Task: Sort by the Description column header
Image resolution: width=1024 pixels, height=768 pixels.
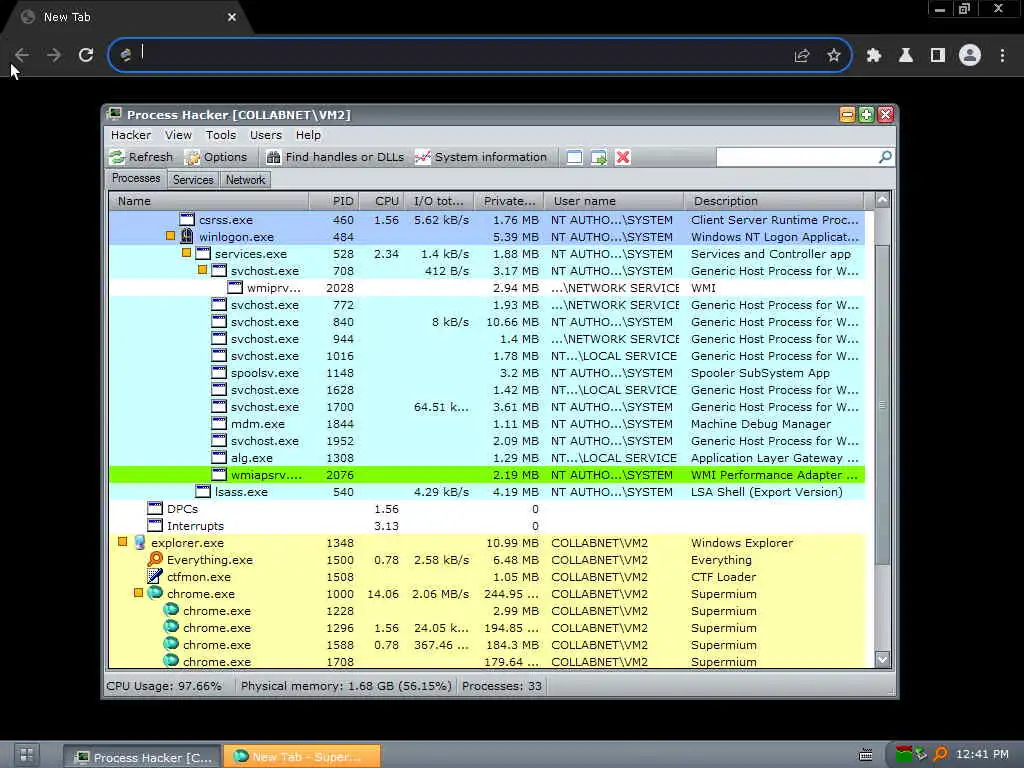Action: click(x=774, y=201)
